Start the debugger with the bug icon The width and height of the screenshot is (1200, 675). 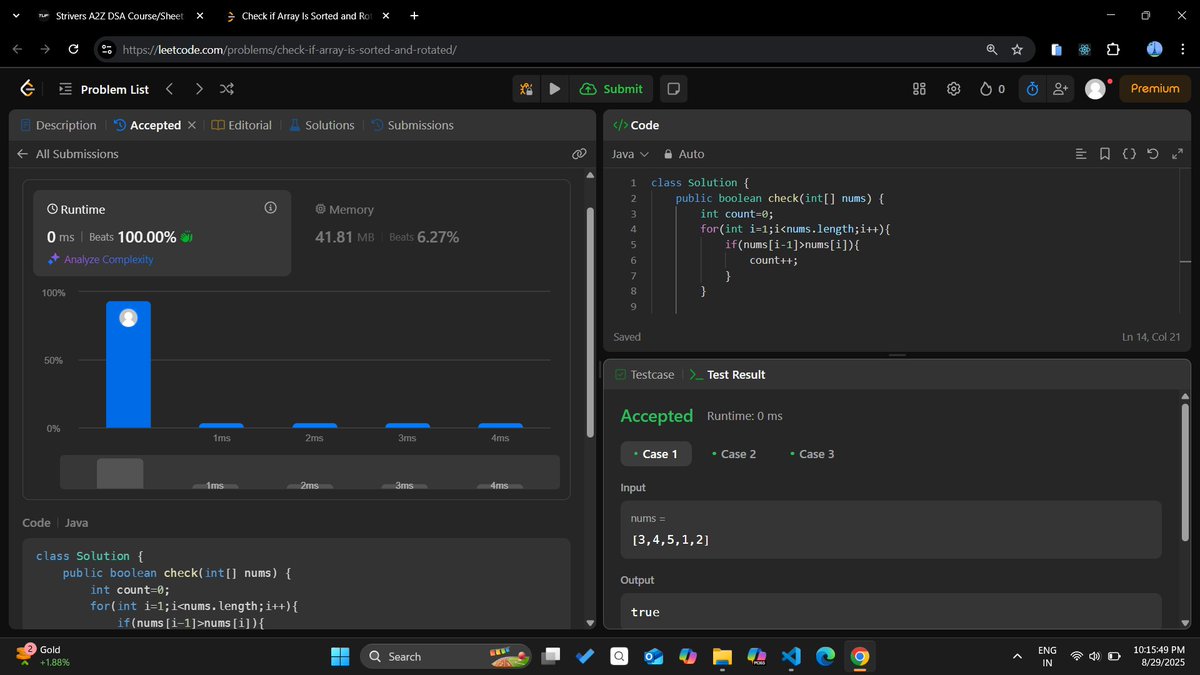[526, 89]
